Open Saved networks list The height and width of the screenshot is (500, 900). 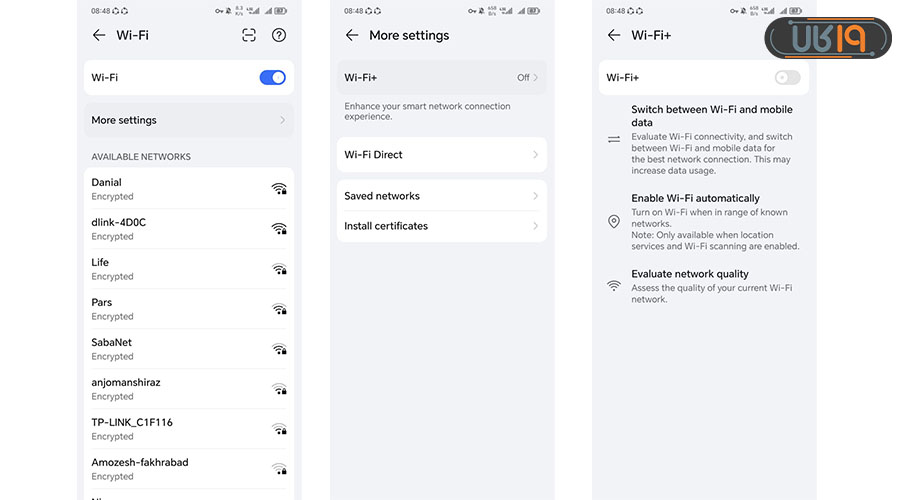[441, 196]
